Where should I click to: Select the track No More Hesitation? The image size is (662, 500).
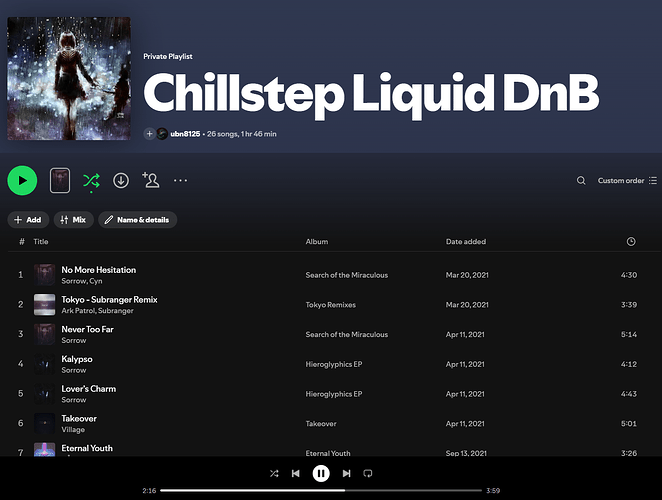99,270
